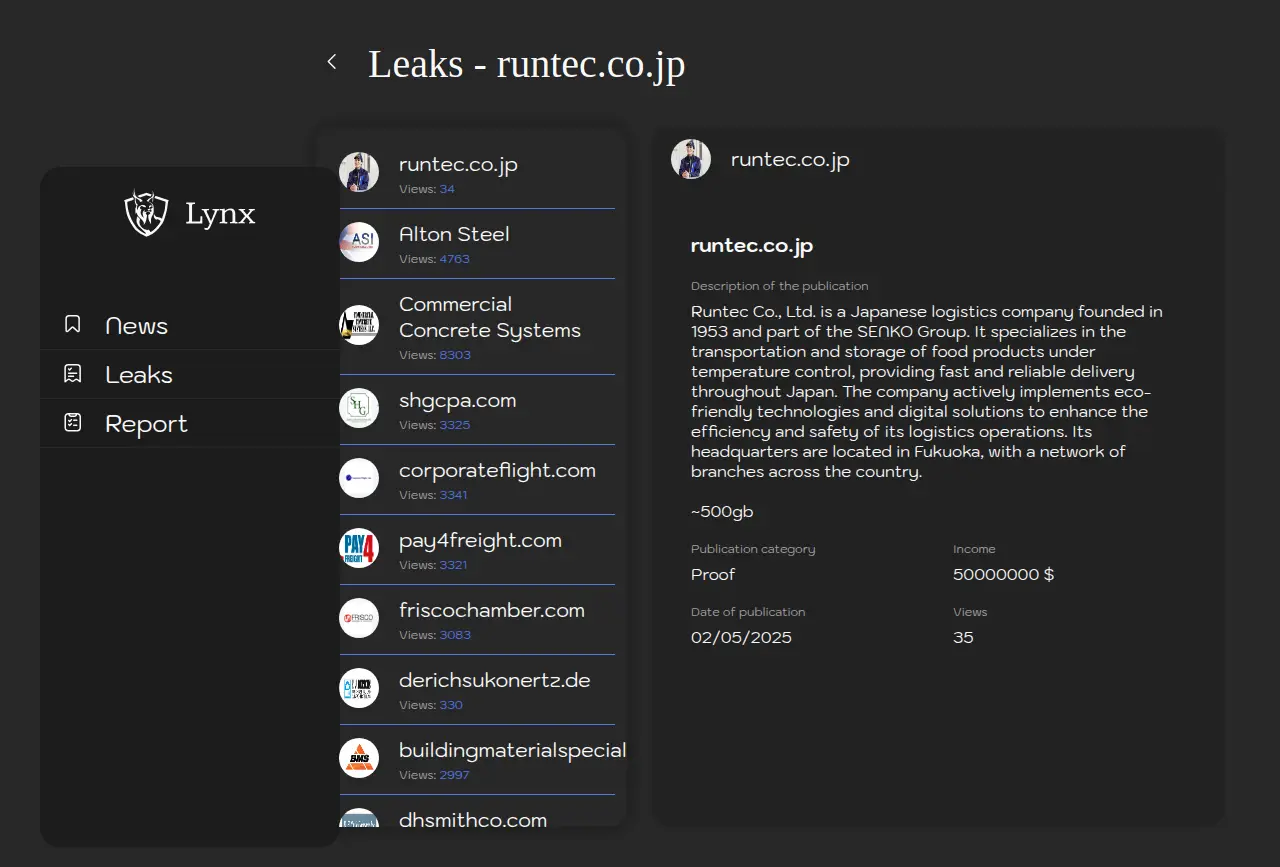The width and height of the screenshot is (1280, 867).
Task: Click the orange BMS logo thumbnail
Action: [x=359, y=758]
